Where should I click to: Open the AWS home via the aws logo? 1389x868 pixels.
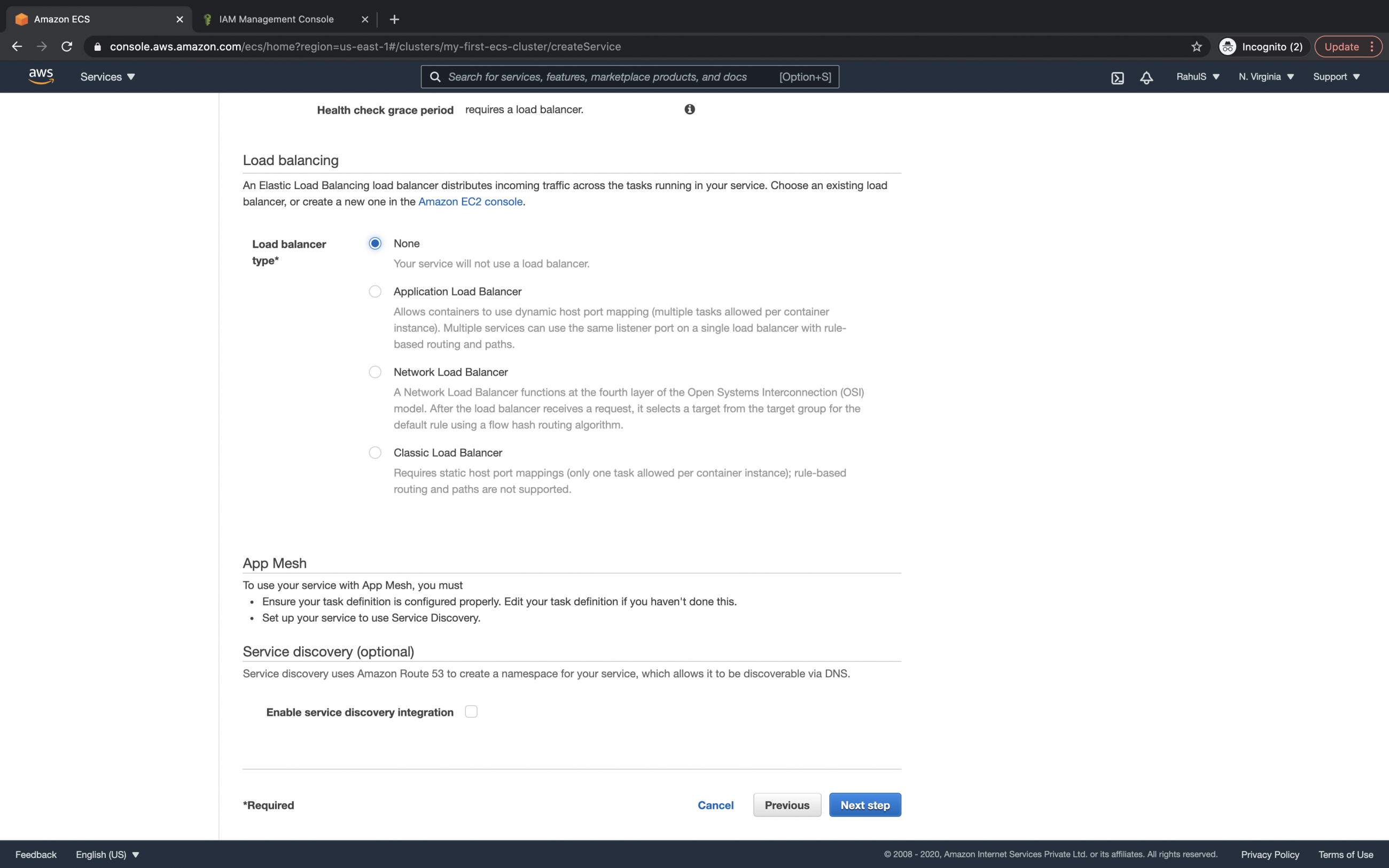pos(40,76)
